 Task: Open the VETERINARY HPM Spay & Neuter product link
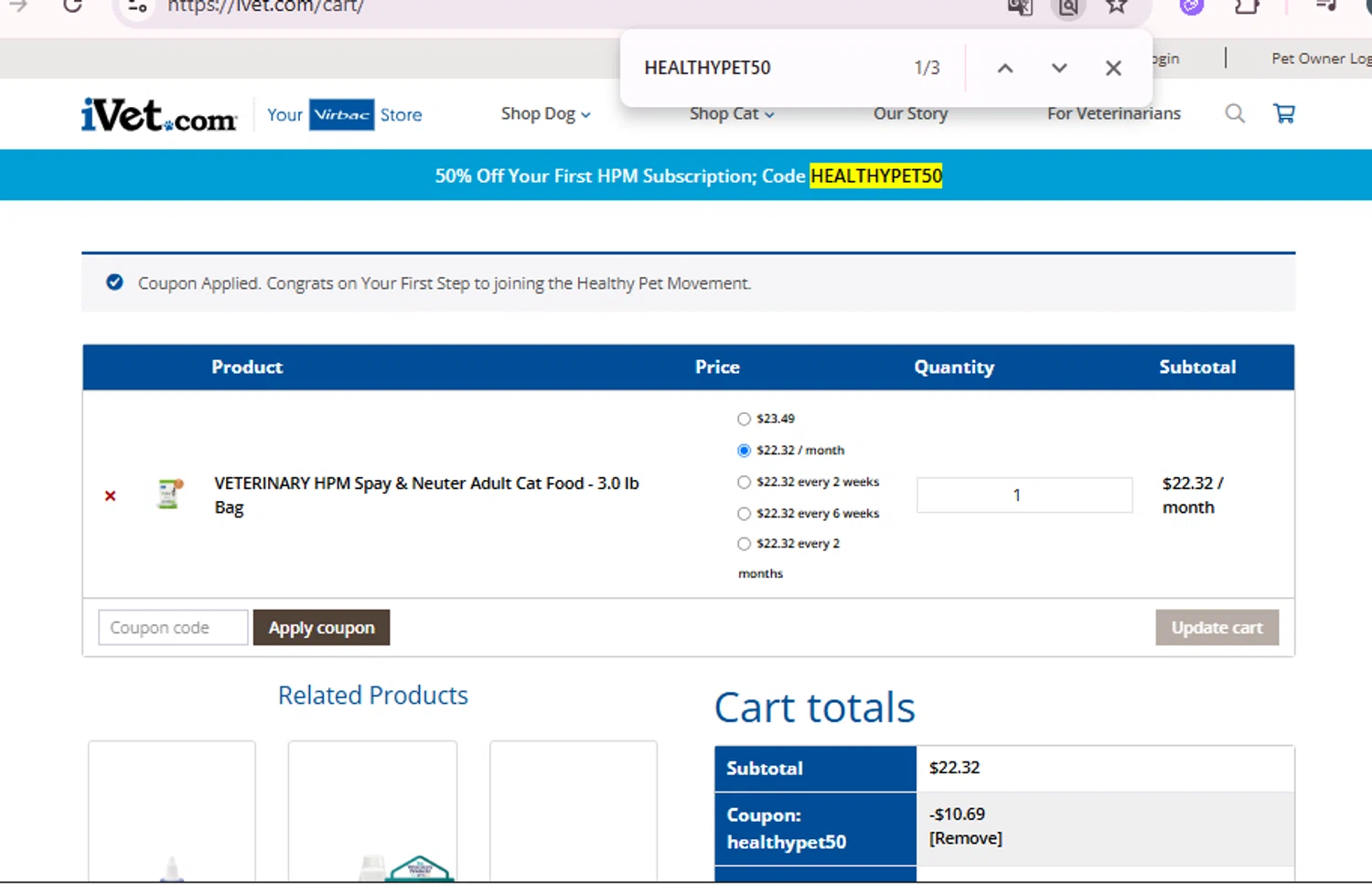click(x=426, y=495)
